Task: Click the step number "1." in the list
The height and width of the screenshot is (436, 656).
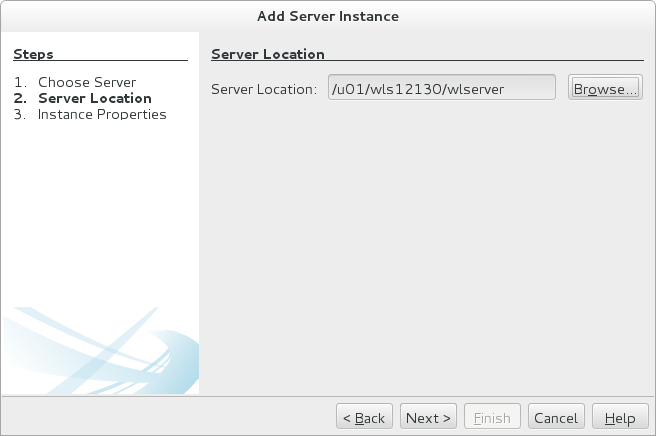Action: [20, 82]
